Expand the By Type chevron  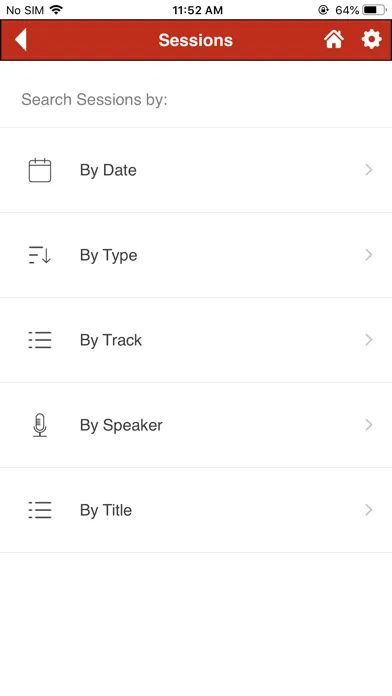pos(368,255)
